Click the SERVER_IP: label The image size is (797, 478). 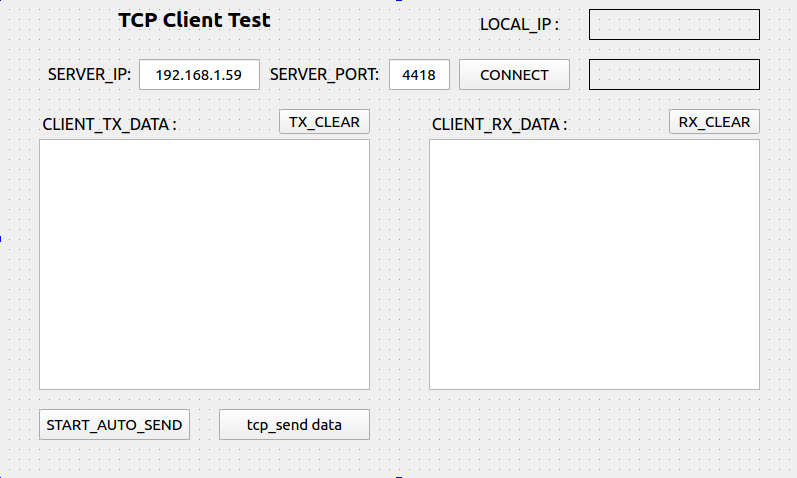(89, 75)
